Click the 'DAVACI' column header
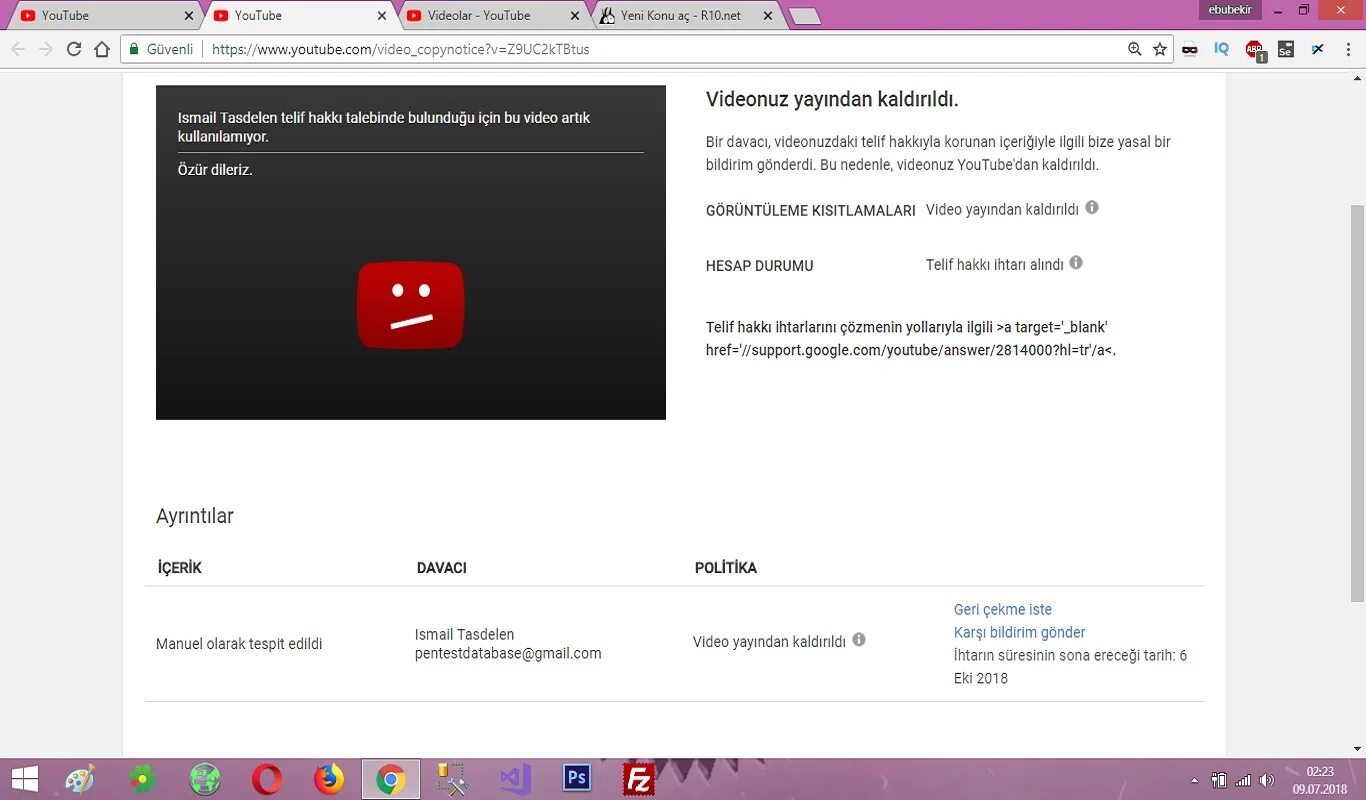Screen dimensions: 1366x800 pyautogui.click(x=442, y=567)
